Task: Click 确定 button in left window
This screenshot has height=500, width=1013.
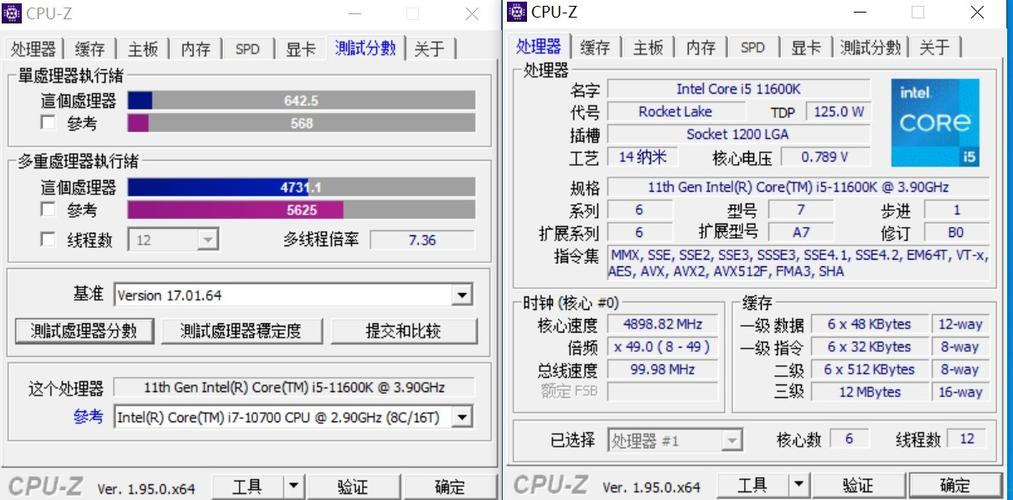Action: (x=450, y=485)
